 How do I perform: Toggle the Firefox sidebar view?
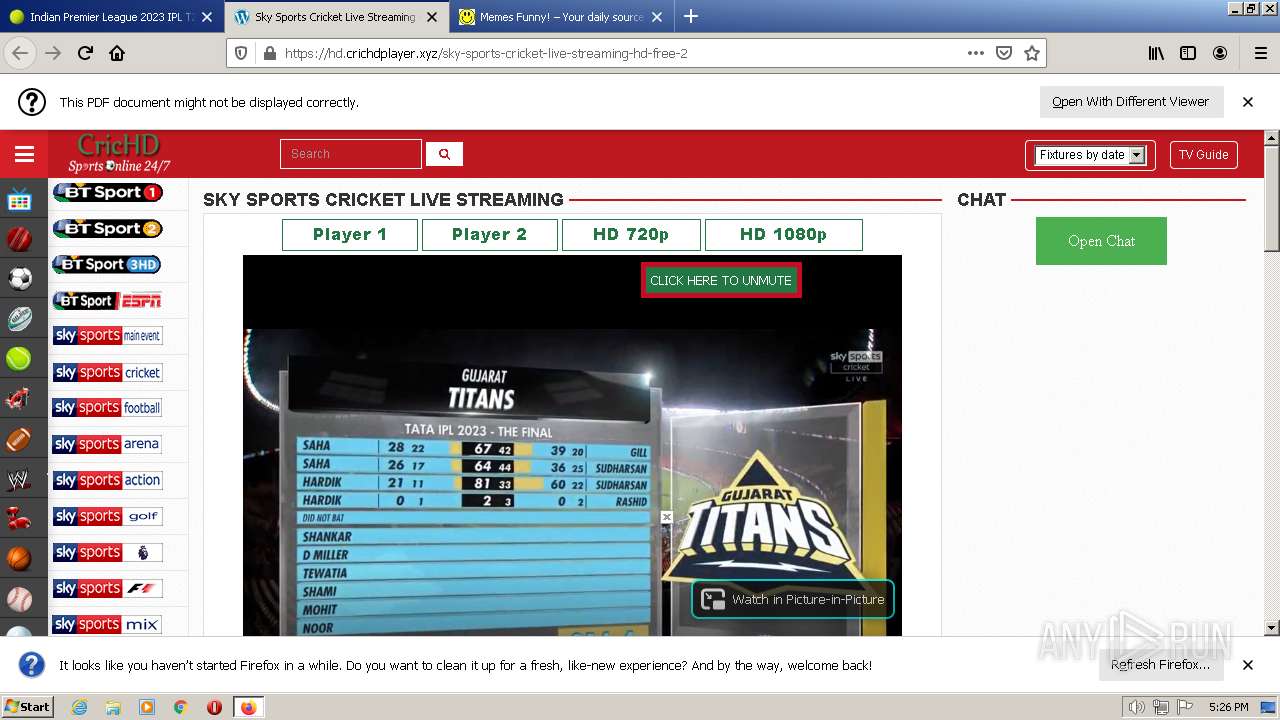pos(1188,54)
